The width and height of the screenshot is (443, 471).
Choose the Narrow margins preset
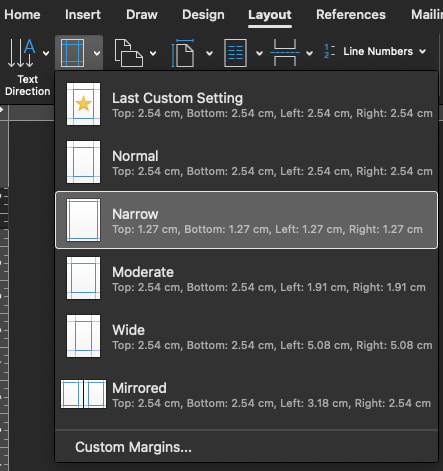coord(246,220)
